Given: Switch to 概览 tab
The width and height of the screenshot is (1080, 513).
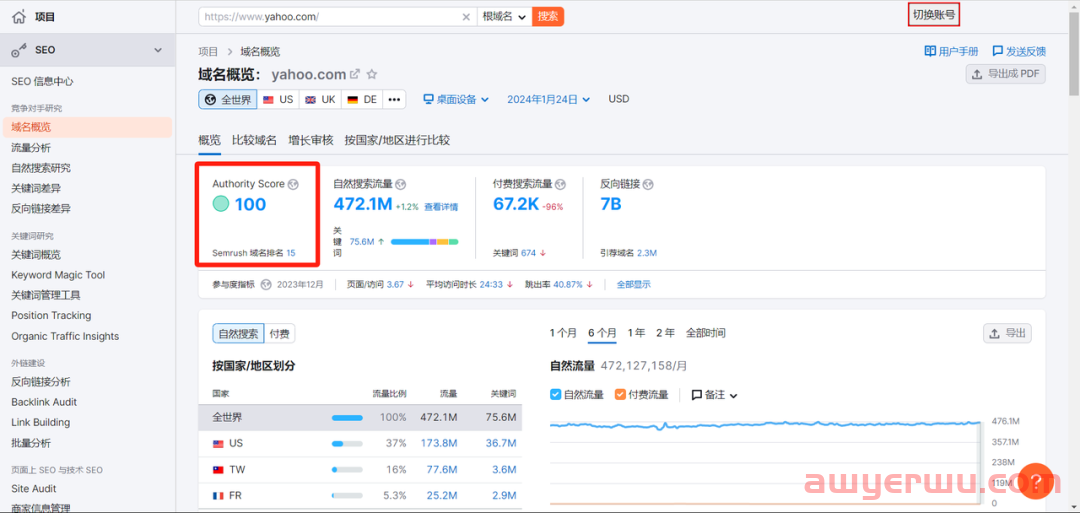Looking at the screenshot, I should [209, 140].
